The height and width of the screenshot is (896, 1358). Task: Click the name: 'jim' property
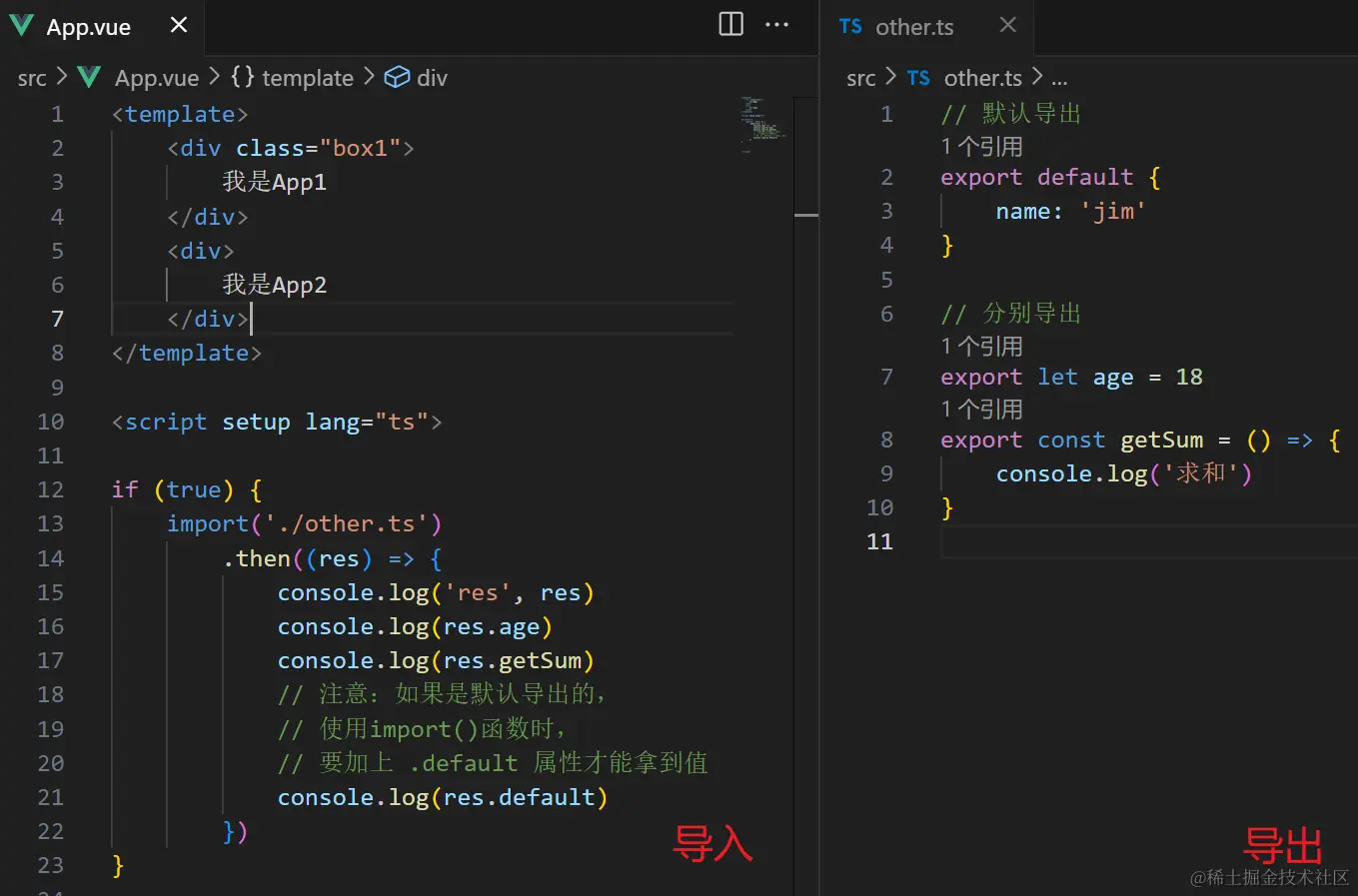tap(1070, 211)
